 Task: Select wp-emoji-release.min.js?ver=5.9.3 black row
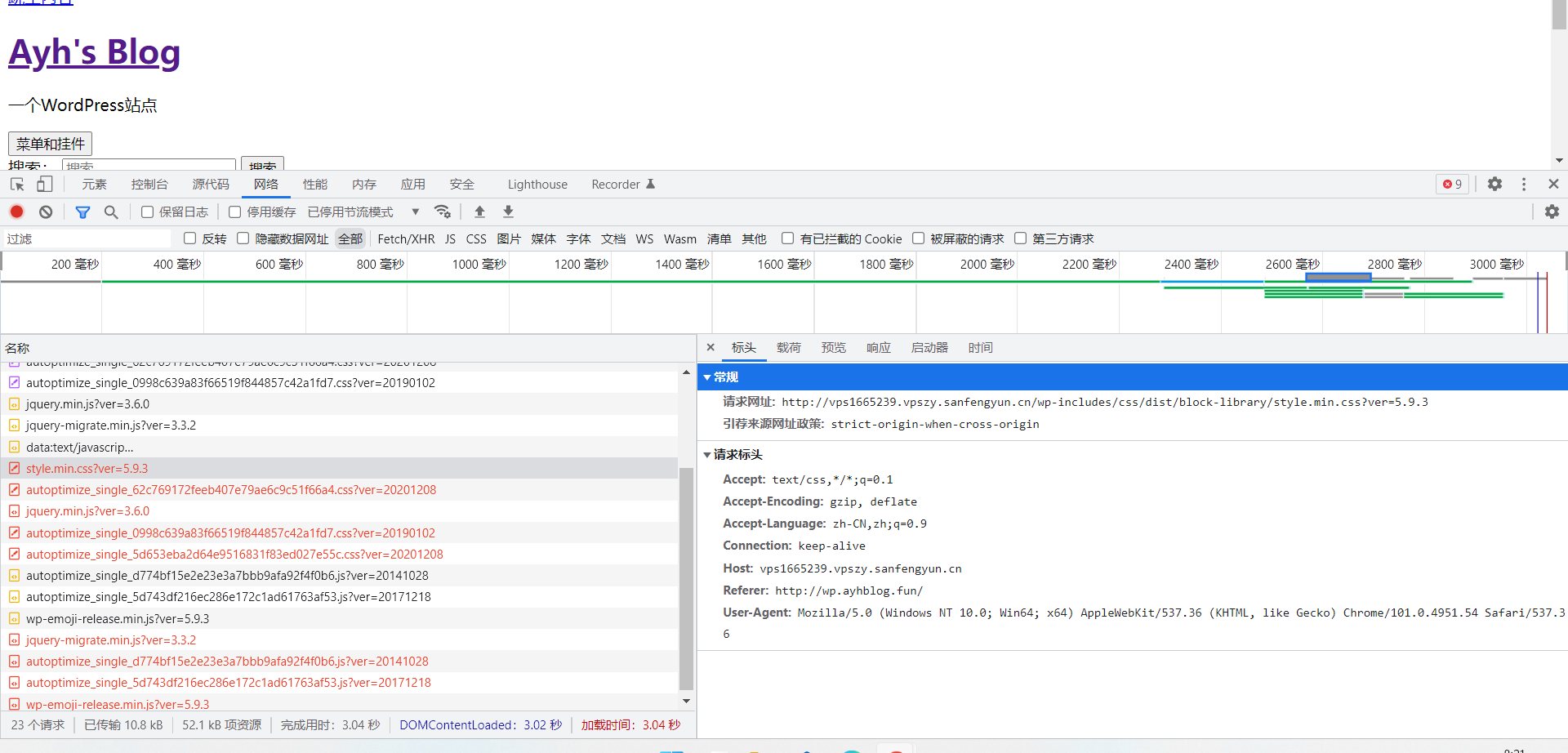pyautogui.click(x=339, y=618)
